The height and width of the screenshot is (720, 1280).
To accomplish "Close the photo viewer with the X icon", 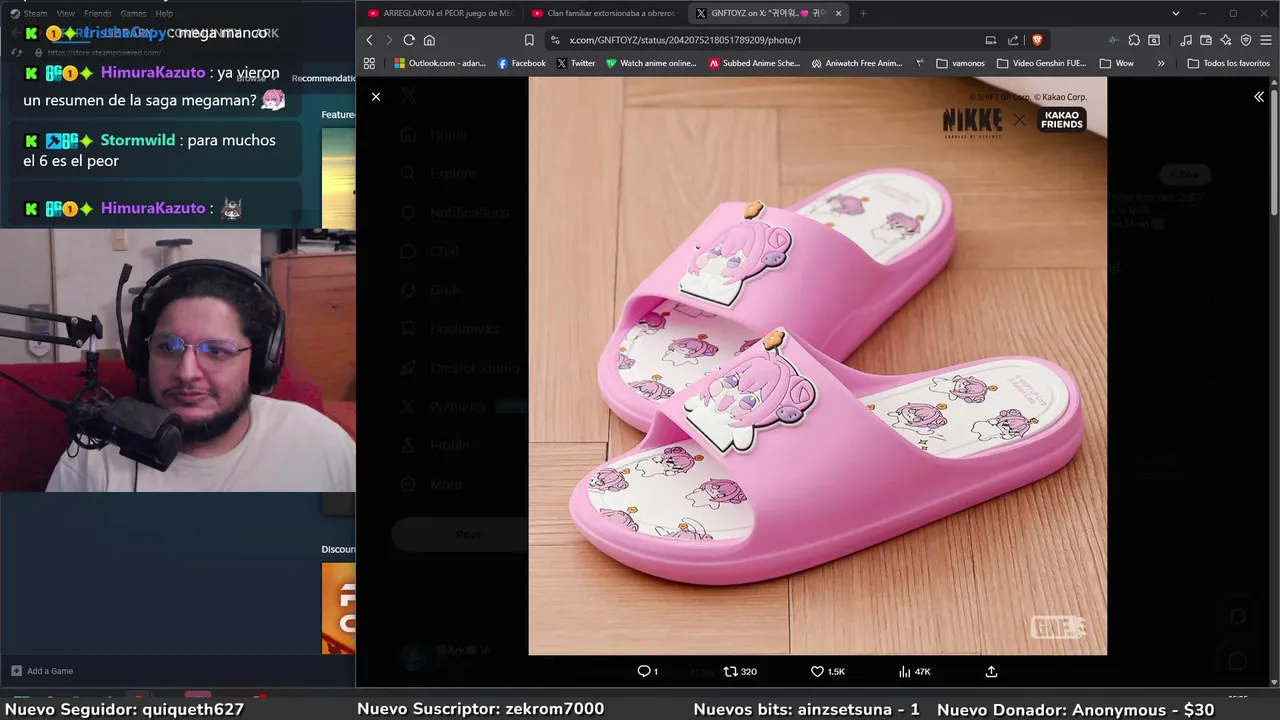I will 376,97.
